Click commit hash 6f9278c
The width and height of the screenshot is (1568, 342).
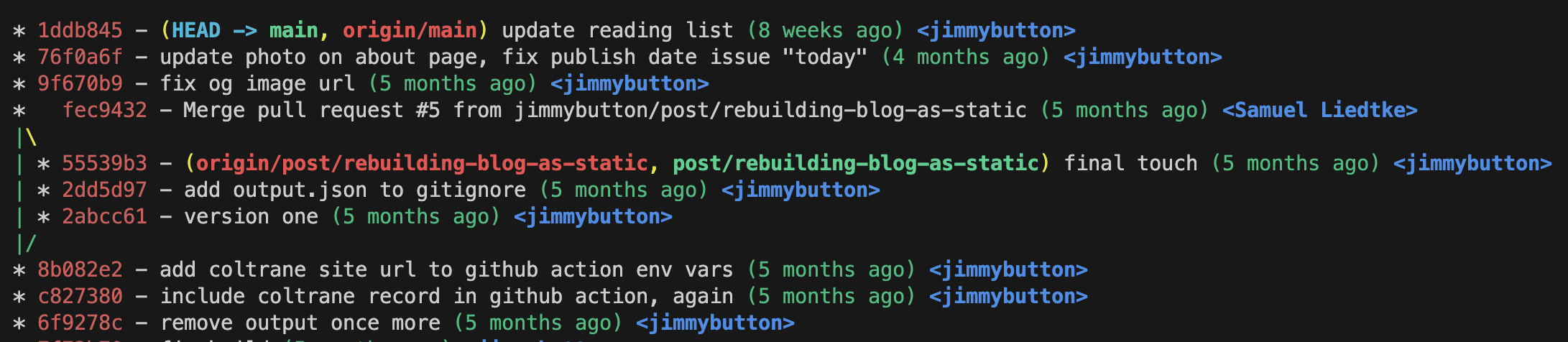(80, 323)
